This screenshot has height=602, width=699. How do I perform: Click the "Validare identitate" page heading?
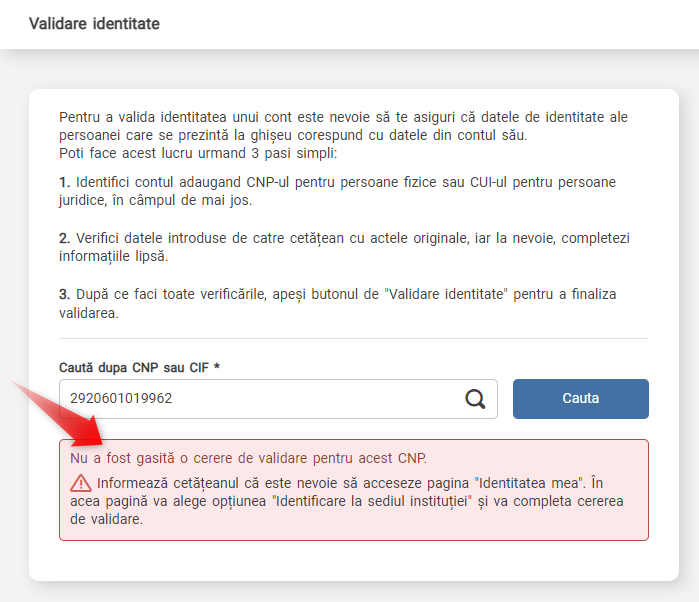[94, 23]
